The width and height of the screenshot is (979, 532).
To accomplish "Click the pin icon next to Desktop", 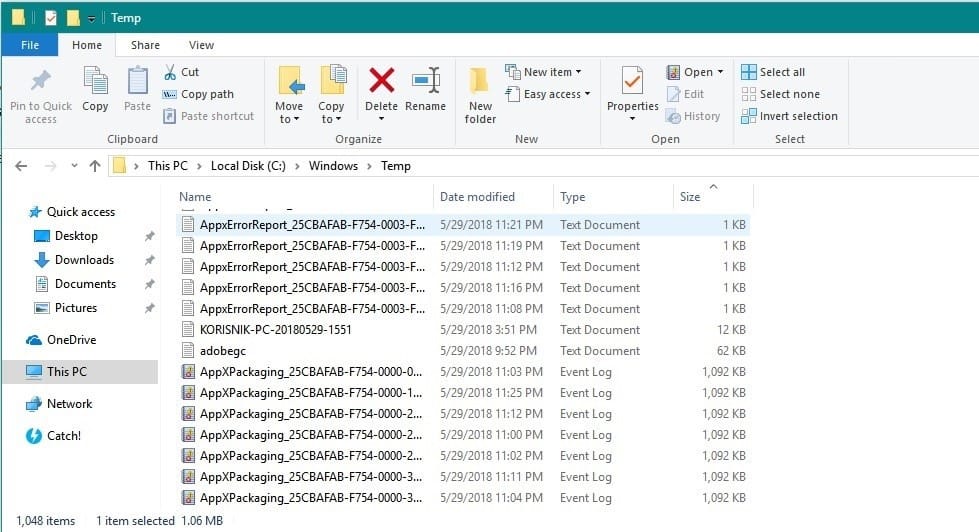I will point(149,236).
